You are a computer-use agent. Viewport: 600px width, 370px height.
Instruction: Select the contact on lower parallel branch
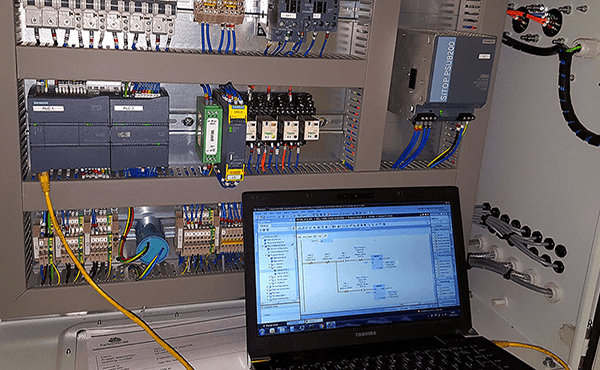tap(345, 292)
